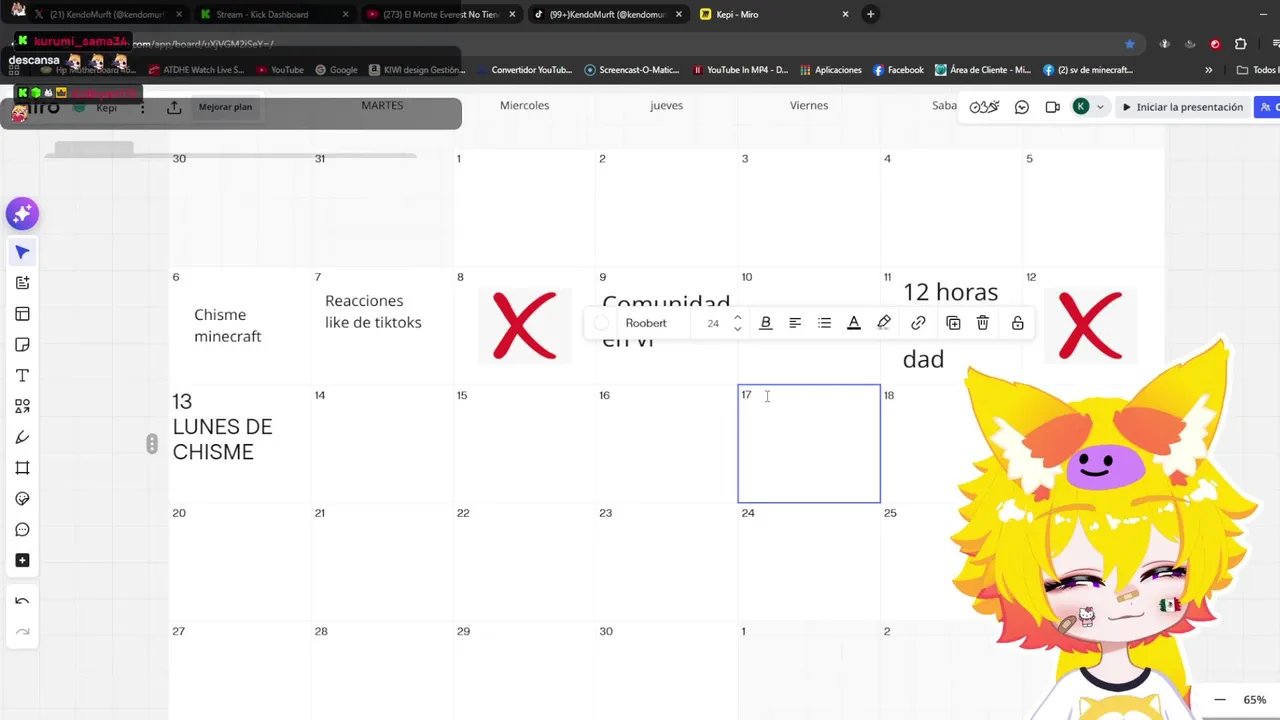Switch to KendoMurft TikTok tab
The width and height of the screenshot is (1280, 720).
point(607,14)
